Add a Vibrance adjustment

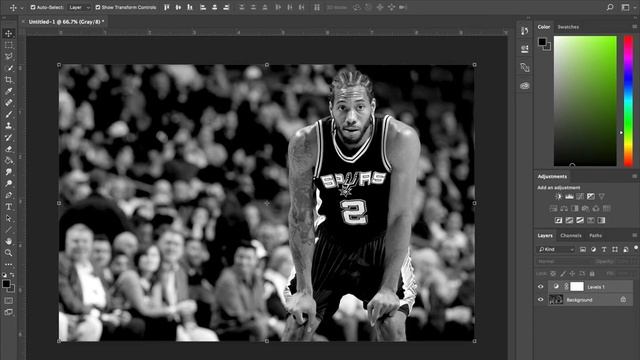click(602, 196)
